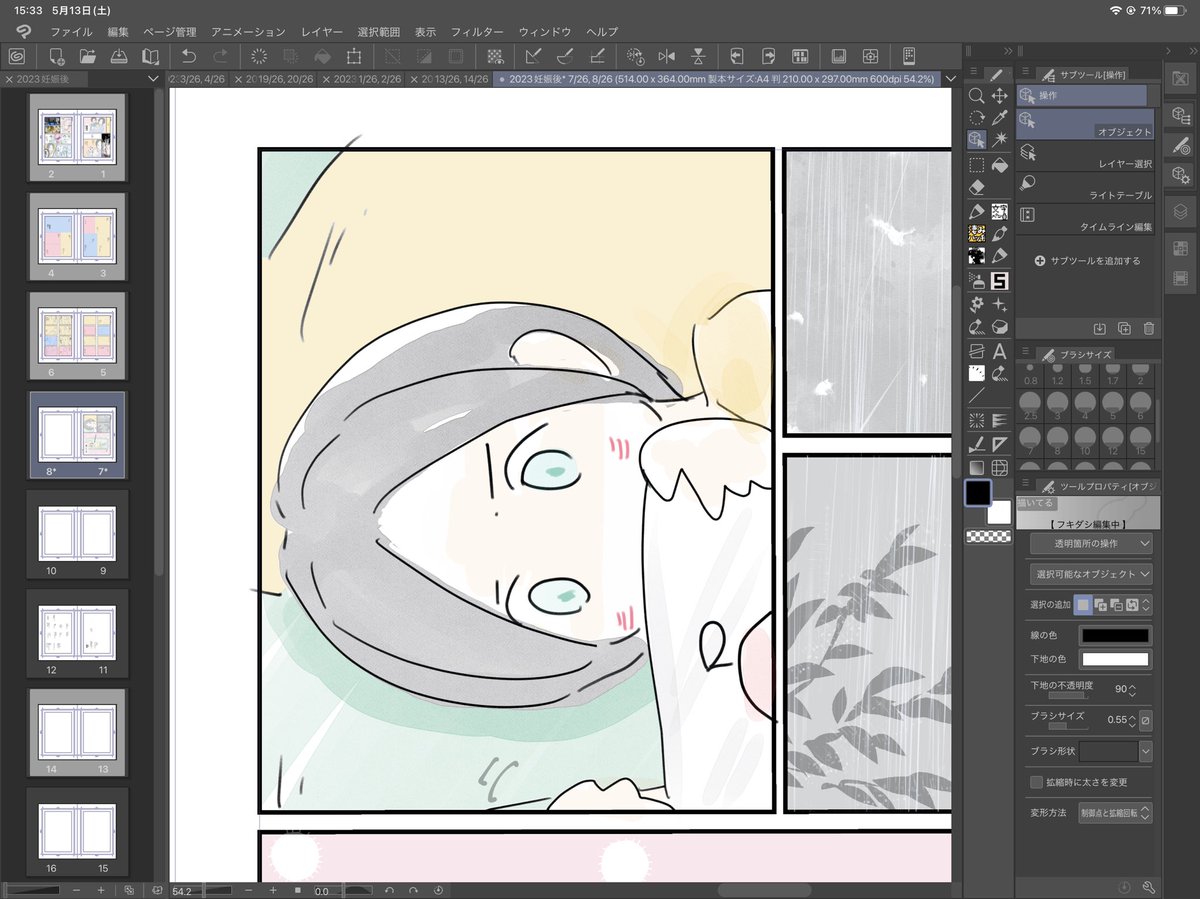Screen dimensions: 1200x899
Task: Adjust 下地の不透明度 stepper arrows
Action: pos(1131,690)
